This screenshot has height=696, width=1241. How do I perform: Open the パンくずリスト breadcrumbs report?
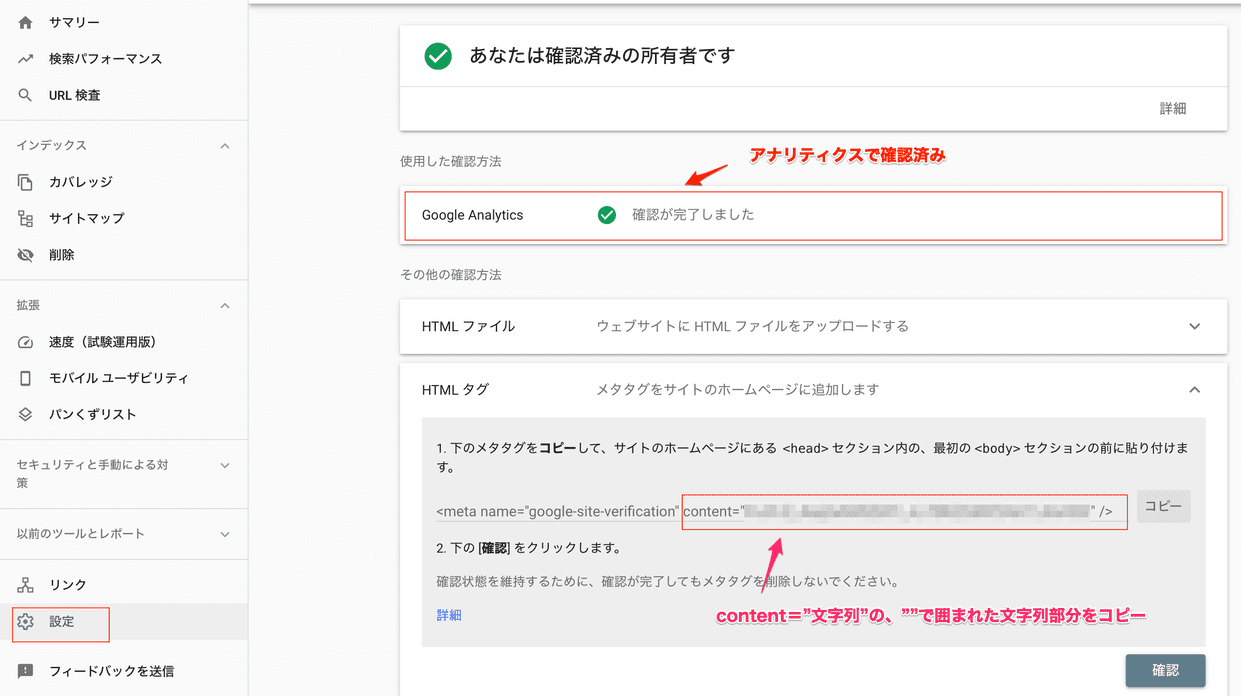tap(90, 413)
